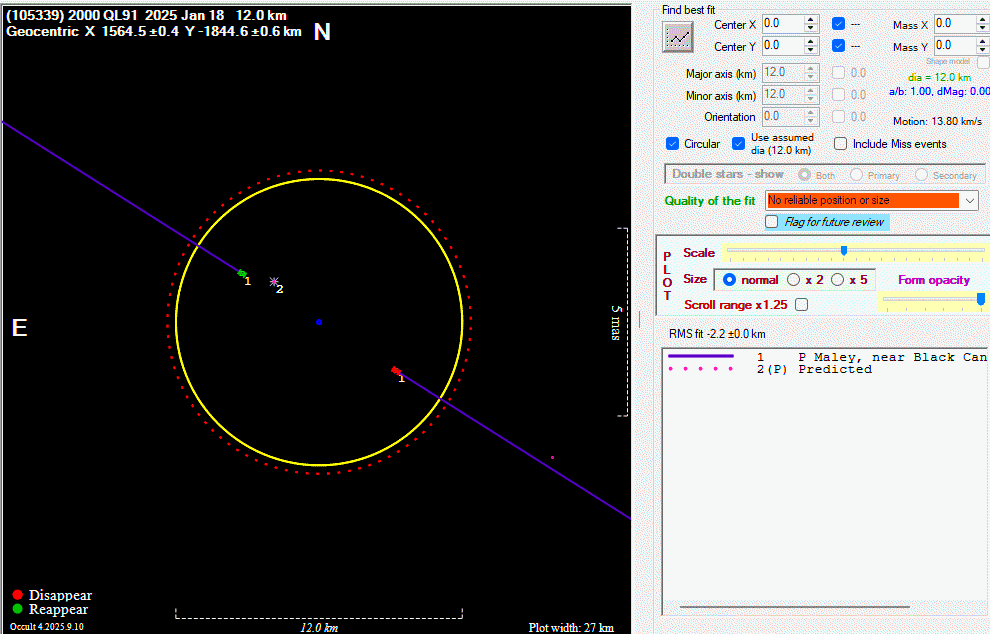This screenshot has height=634, width=990.
Task: Click the red disappear event marker
Action: click(x=396, y=371)
